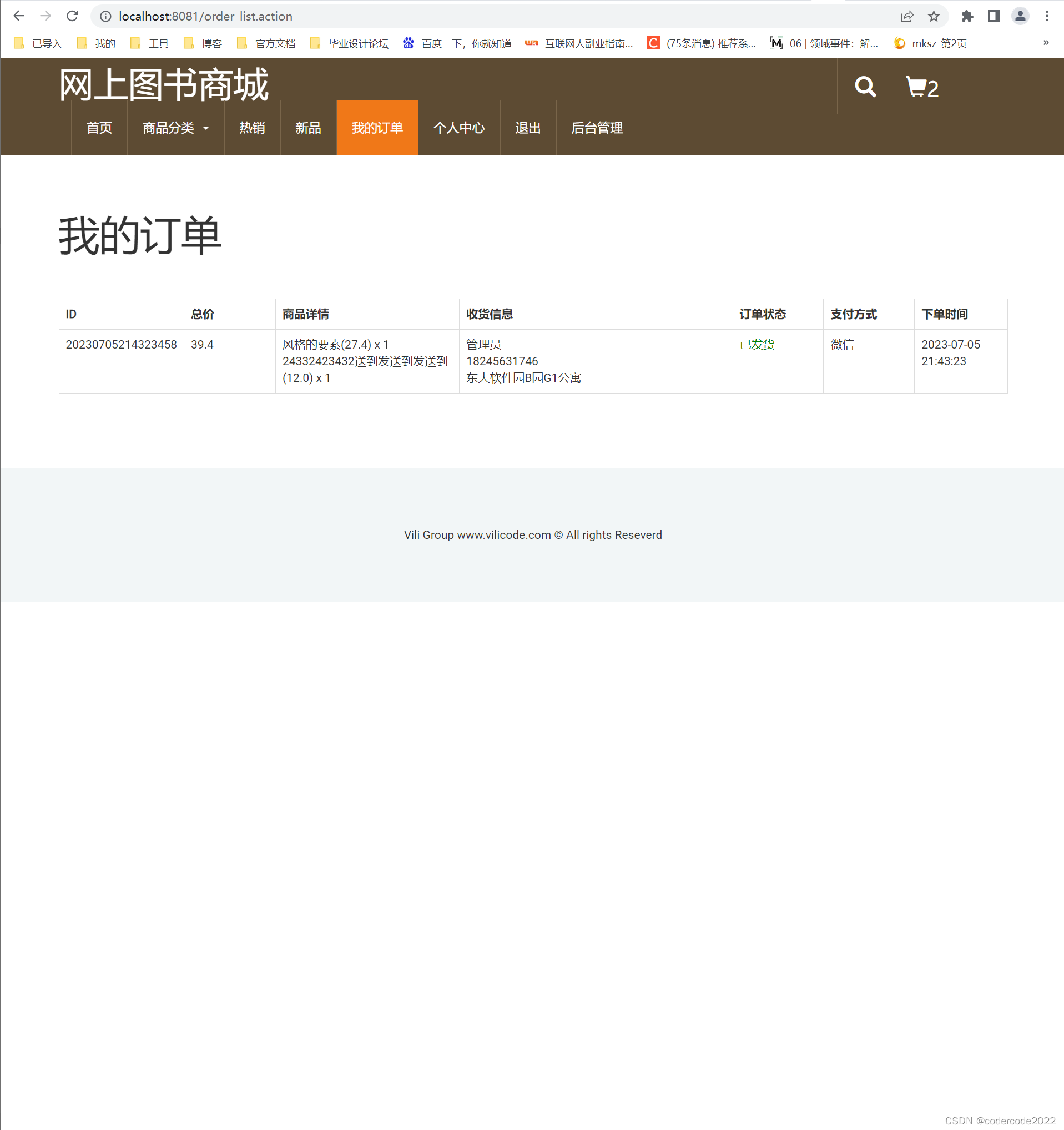
Task: Open the Chrome three-dot menu
Action: (1047, 16)
